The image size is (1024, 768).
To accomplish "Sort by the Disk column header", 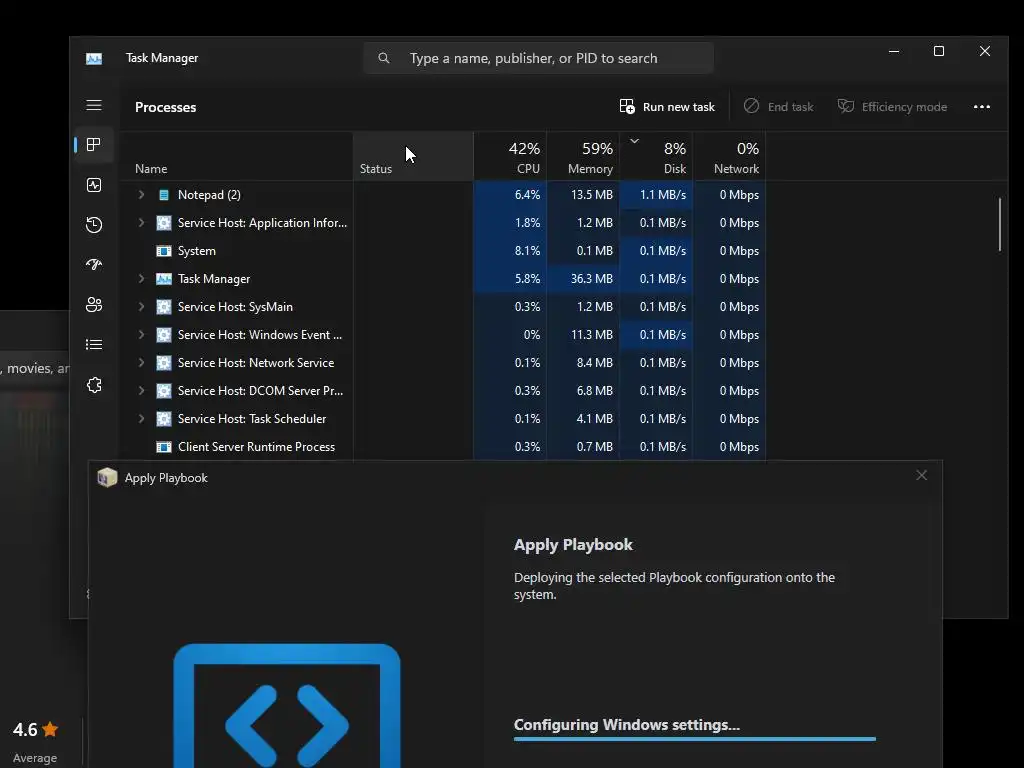I will pos(656,157).
